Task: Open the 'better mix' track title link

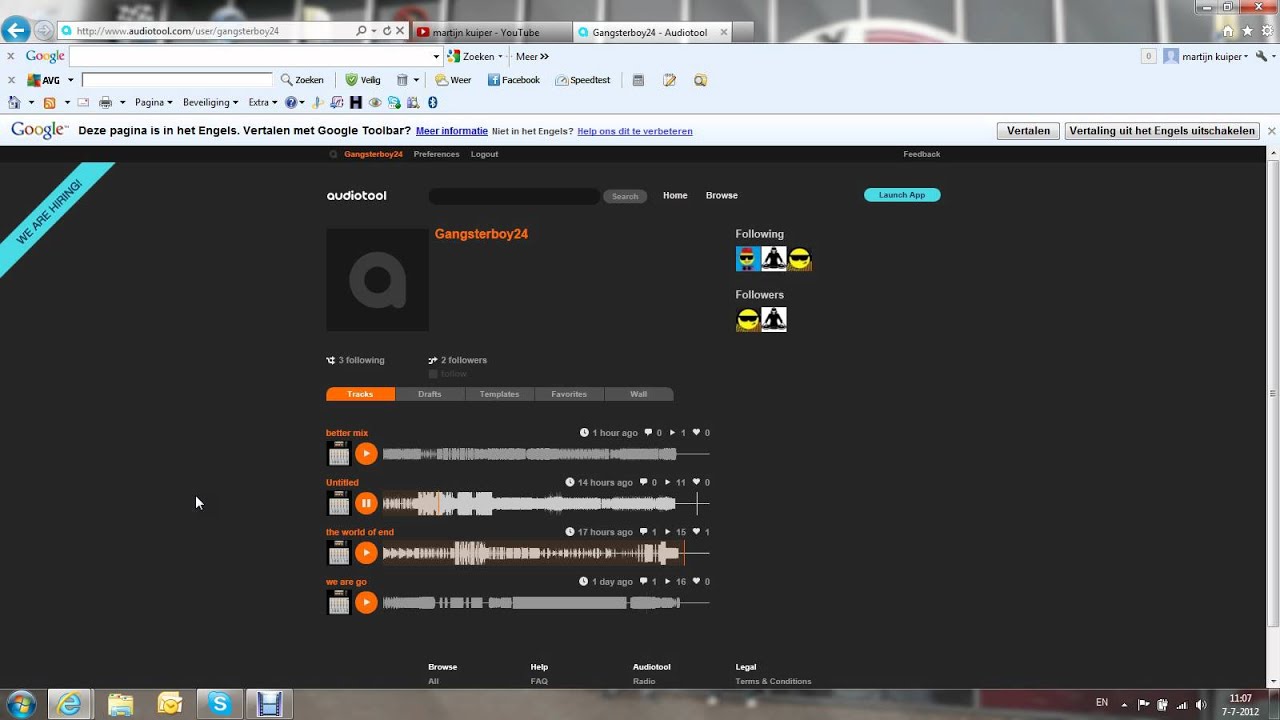Action: (x=347, y=433)
